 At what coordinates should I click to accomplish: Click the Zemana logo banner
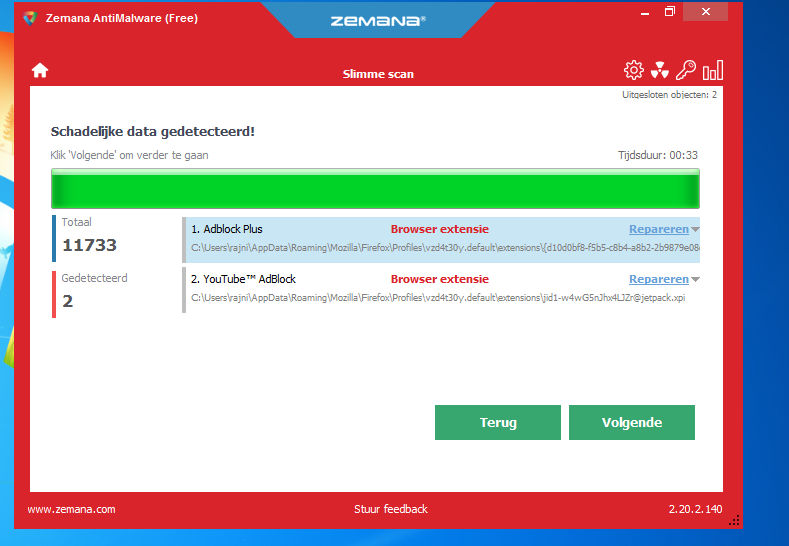[378, 20]
